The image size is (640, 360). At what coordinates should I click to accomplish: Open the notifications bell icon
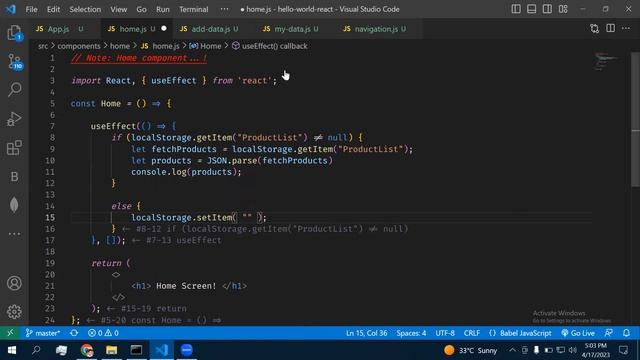click(627, 333)
